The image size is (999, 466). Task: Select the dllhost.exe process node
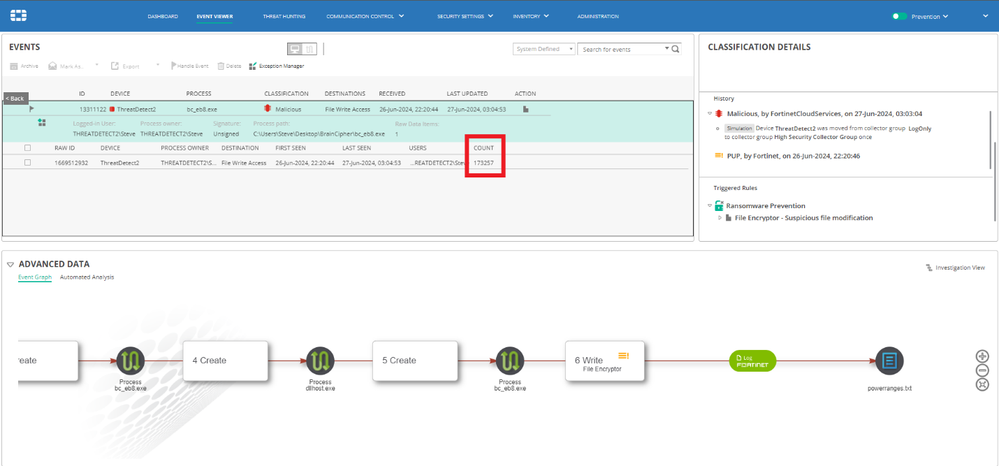pyautogui.click(x=320, y=360)
